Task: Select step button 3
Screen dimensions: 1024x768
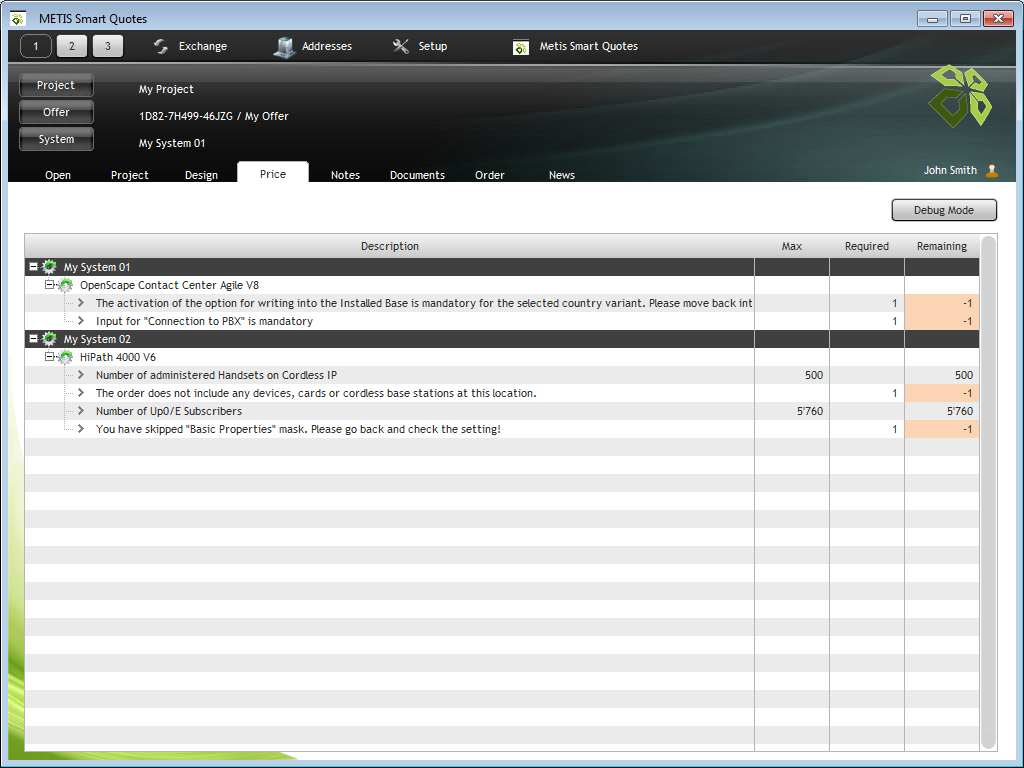Action: tap(108, 46)
